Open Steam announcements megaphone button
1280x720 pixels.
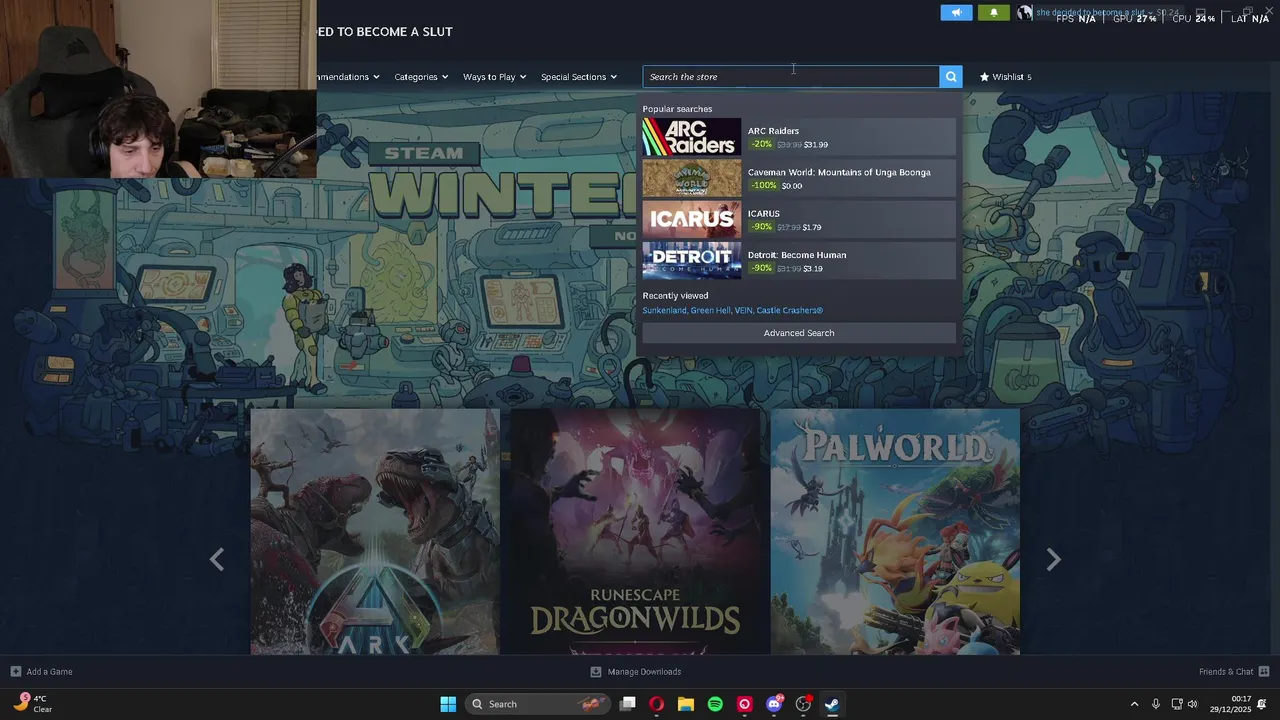(956, 13)
